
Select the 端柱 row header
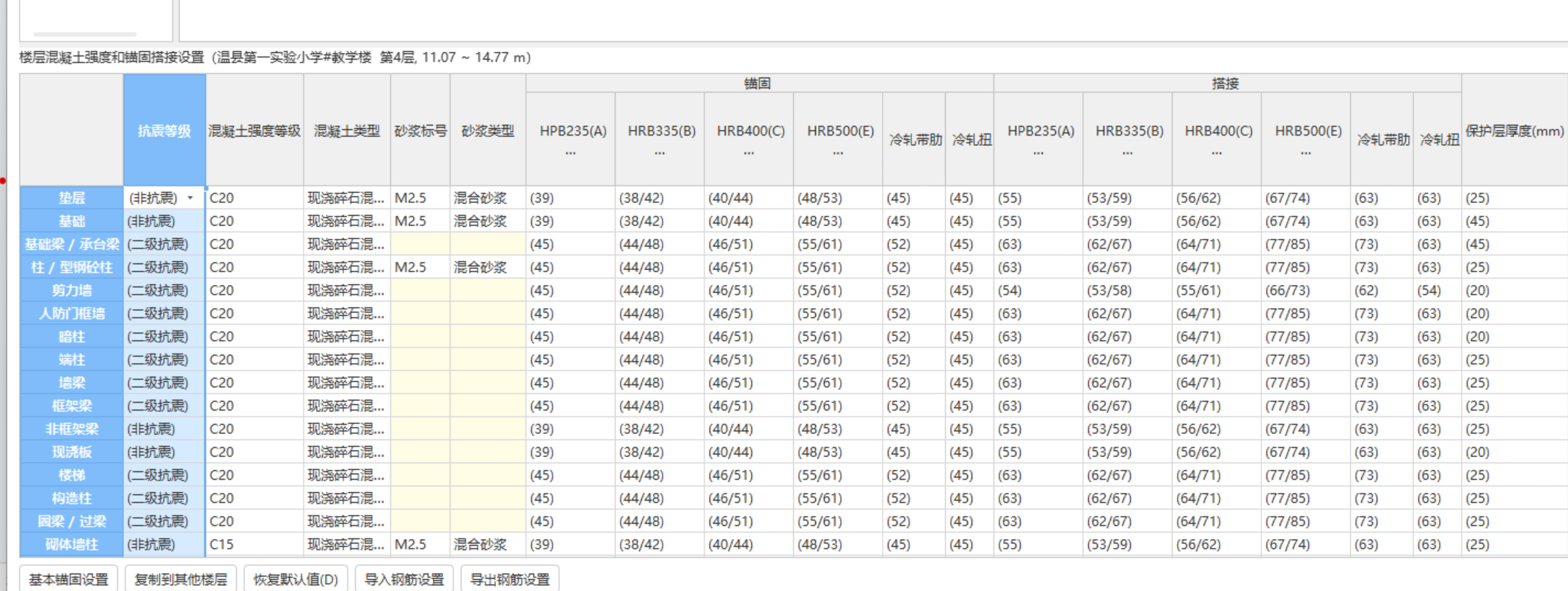(71, 359)
